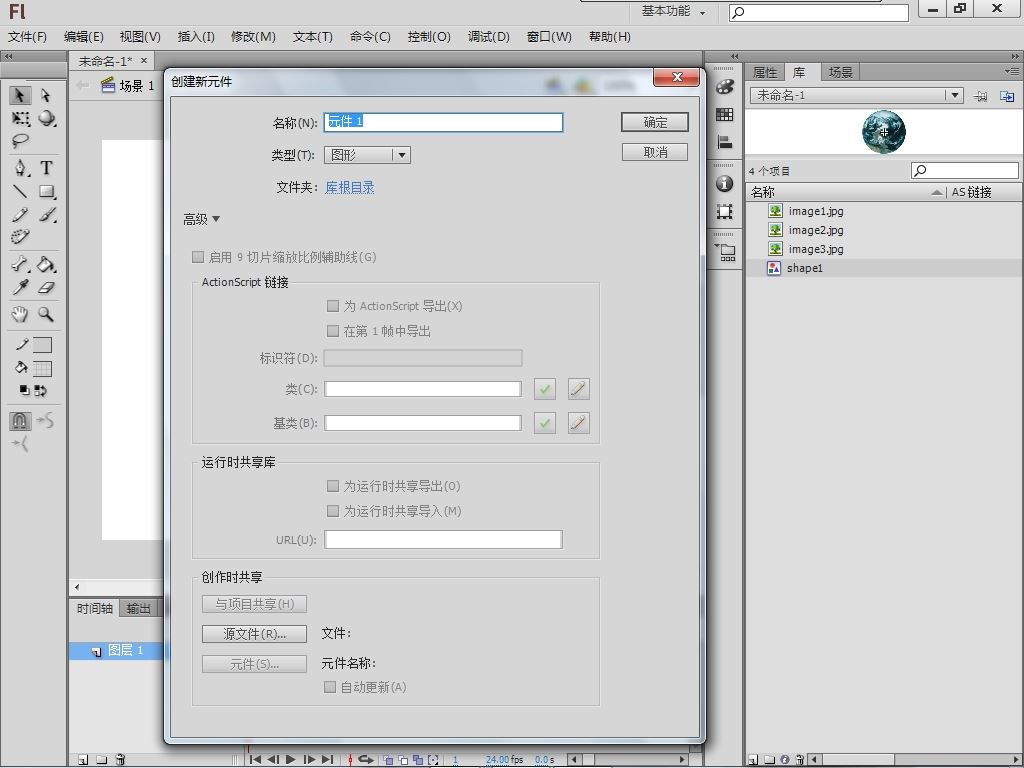Viewport: 1024px width, 768px height.
Task: Confirm with the 确定 button
Action: [x=655, y=122]
